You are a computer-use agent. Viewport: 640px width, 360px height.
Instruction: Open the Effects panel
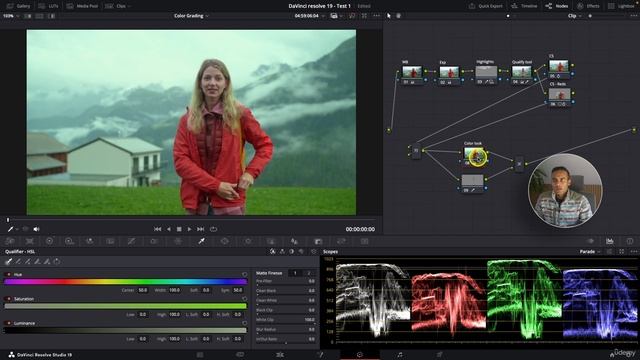tap(588, 6)
